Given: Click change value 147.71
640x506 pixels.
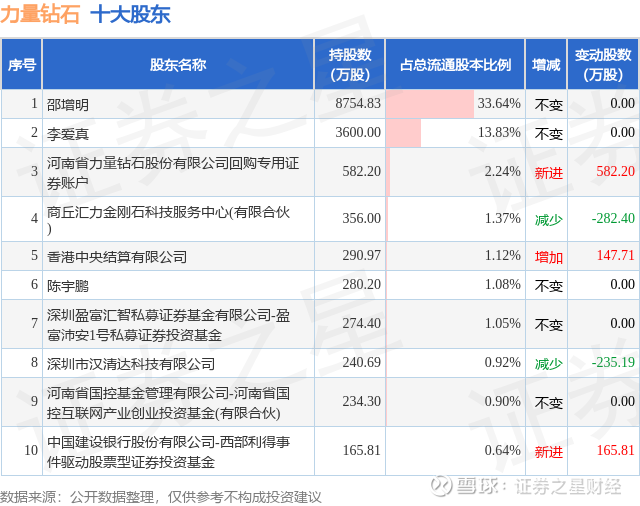Looking at the screenshot, I should (x=616, y=255).
